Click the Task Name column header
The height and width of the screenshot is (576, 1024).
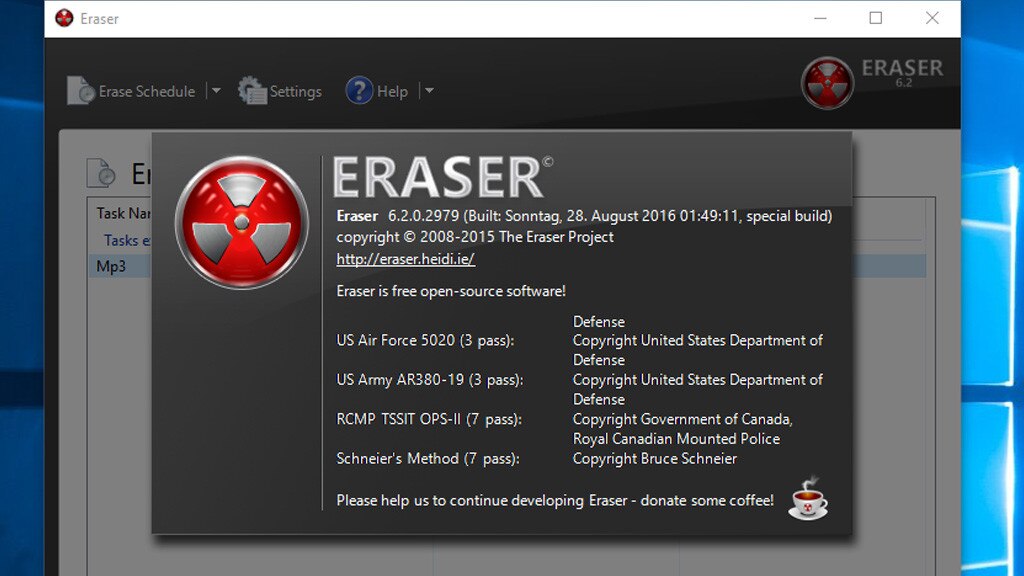[x=123, y=213]
